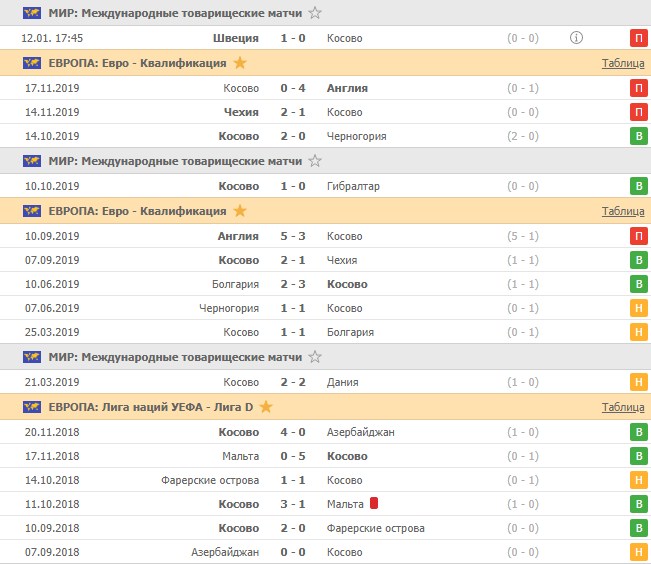Click green В badge for Косово–Гибралтар match

[x=637, y=186]
